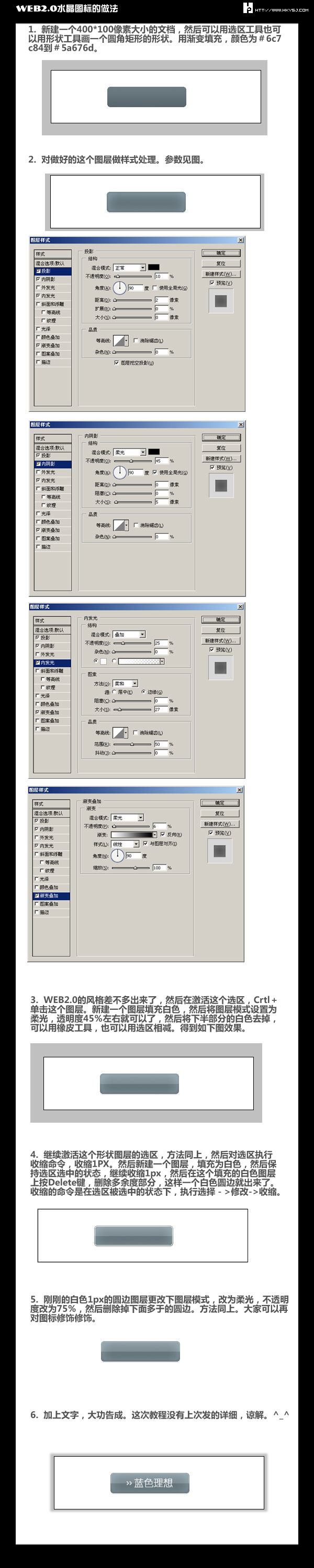
Task: Click 缩放 slider in 渐变叠加 dialog
Action: click(130, 868)
